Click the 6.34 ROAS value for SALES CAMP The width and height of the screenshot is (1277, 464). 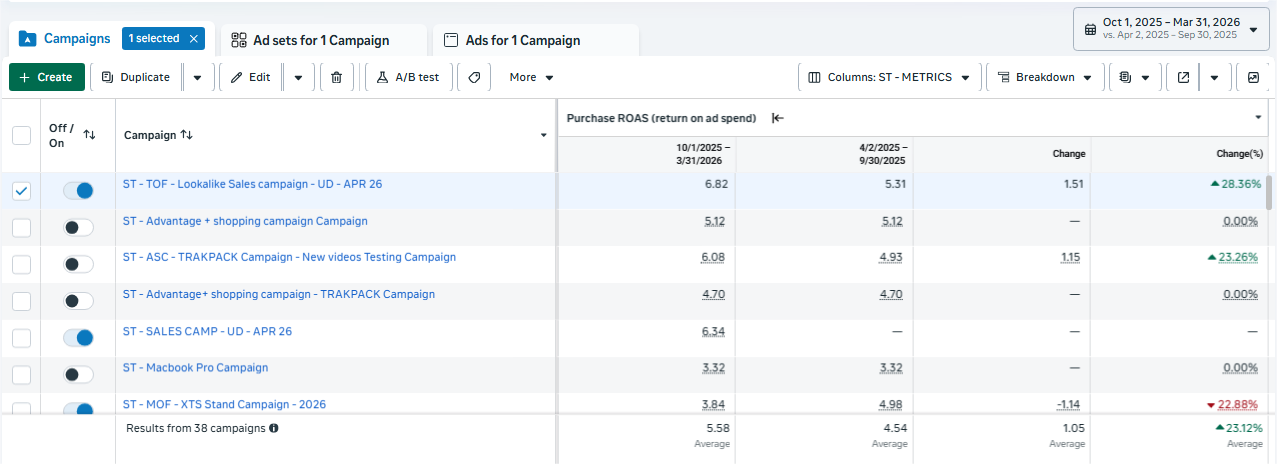coord(712,331)
